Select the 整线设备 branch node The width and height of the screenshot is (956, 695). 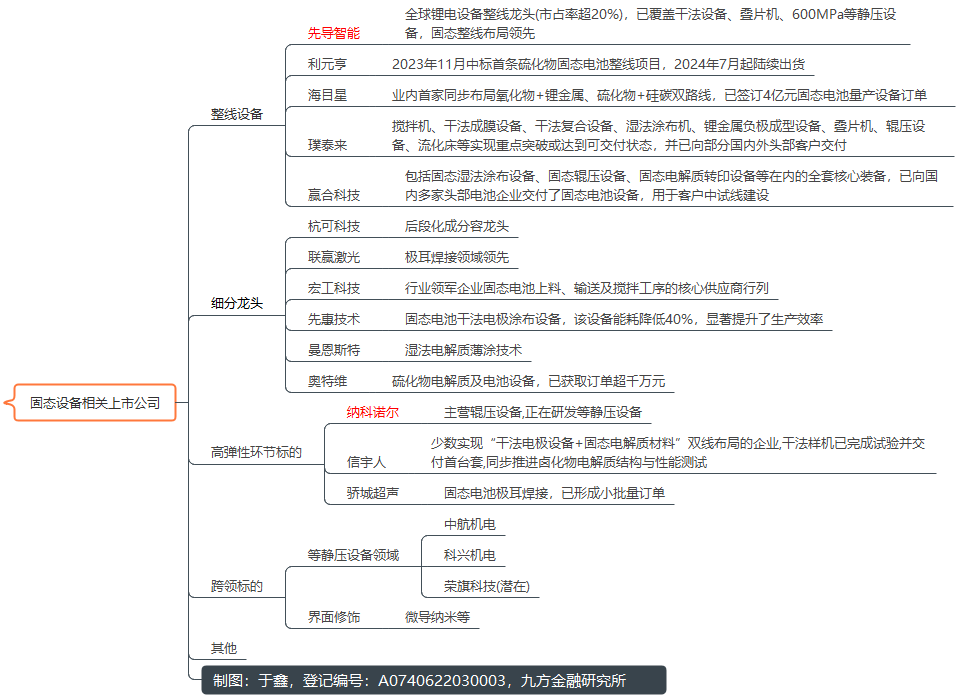[237, 114]
